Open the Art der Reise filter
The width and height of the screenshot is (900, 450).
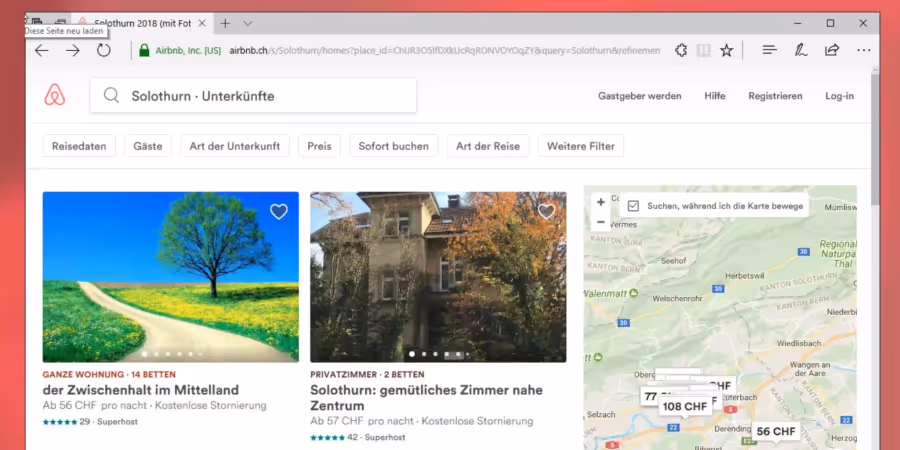[488, 146]
